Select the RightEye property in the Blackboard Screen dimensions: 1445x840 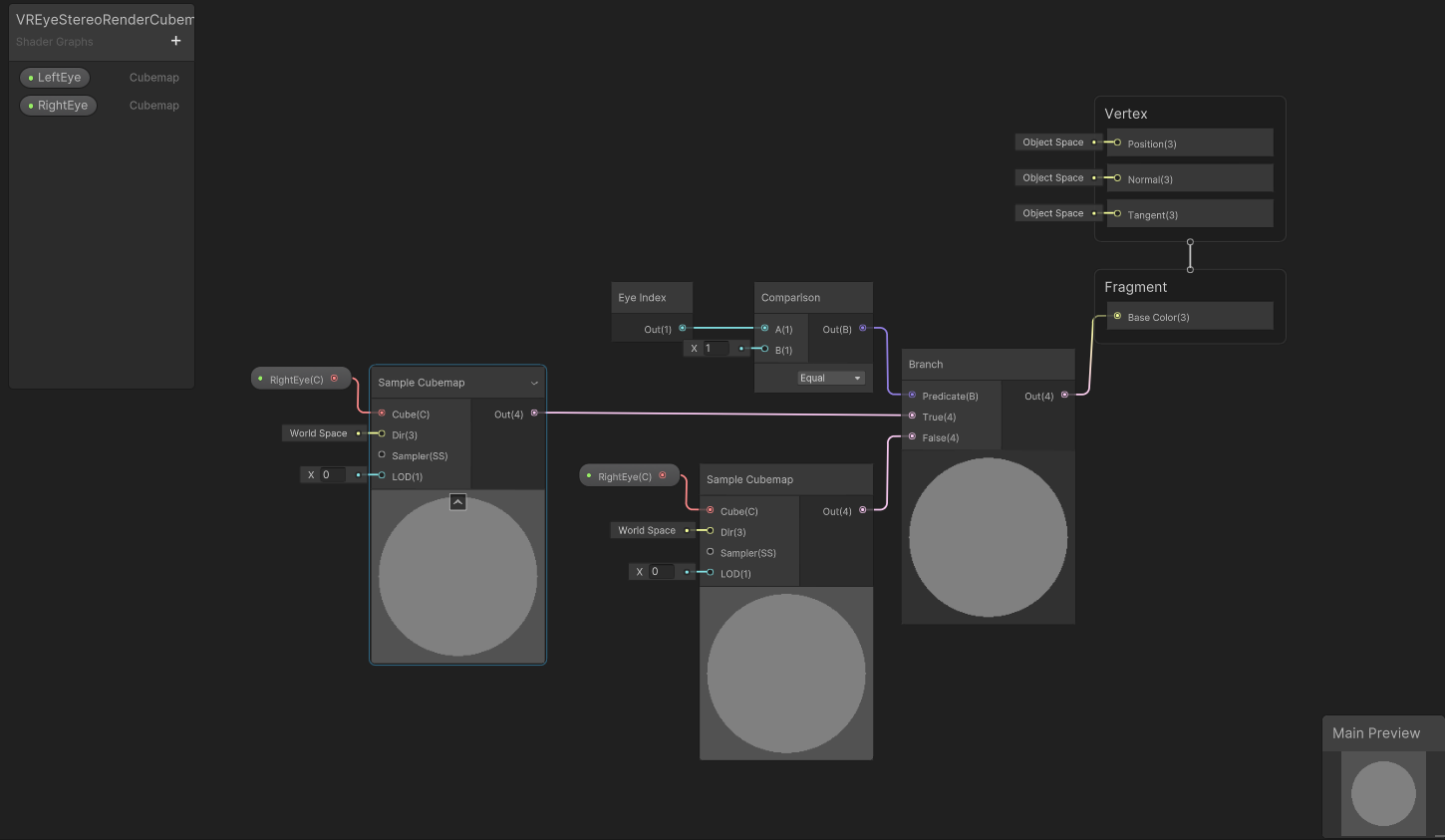coord(58,106)
